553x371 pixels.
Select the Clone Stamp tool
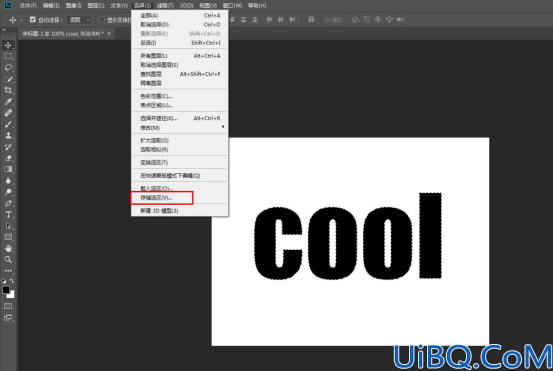(8, 135)
